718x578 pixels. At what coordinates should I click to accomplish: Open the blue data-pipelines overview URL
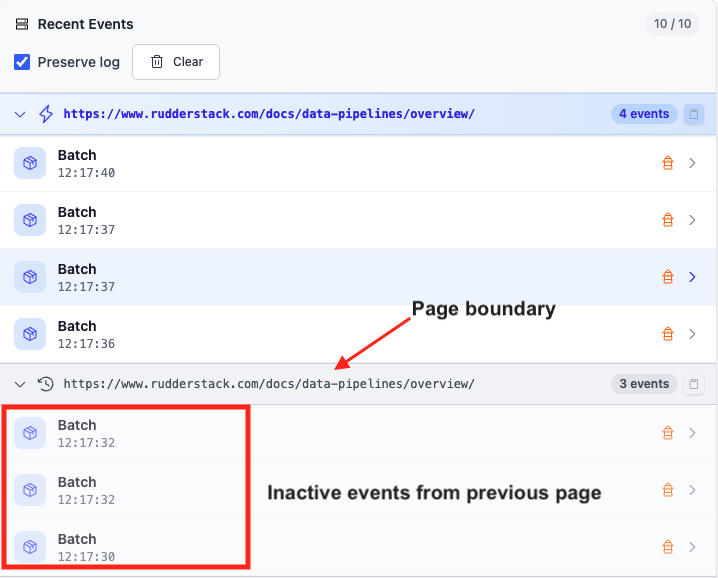tap(269, 114)
